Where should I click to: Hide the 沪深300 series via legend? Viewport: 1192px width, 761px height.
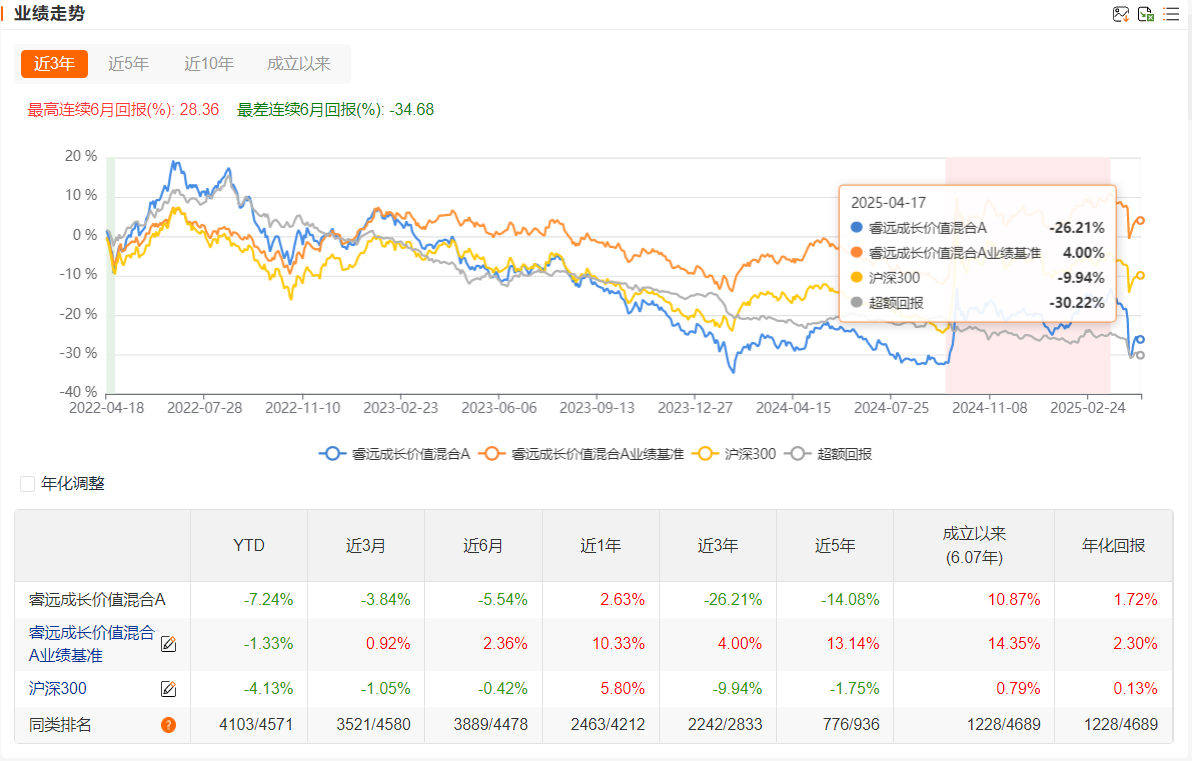[x=737, y=454]
